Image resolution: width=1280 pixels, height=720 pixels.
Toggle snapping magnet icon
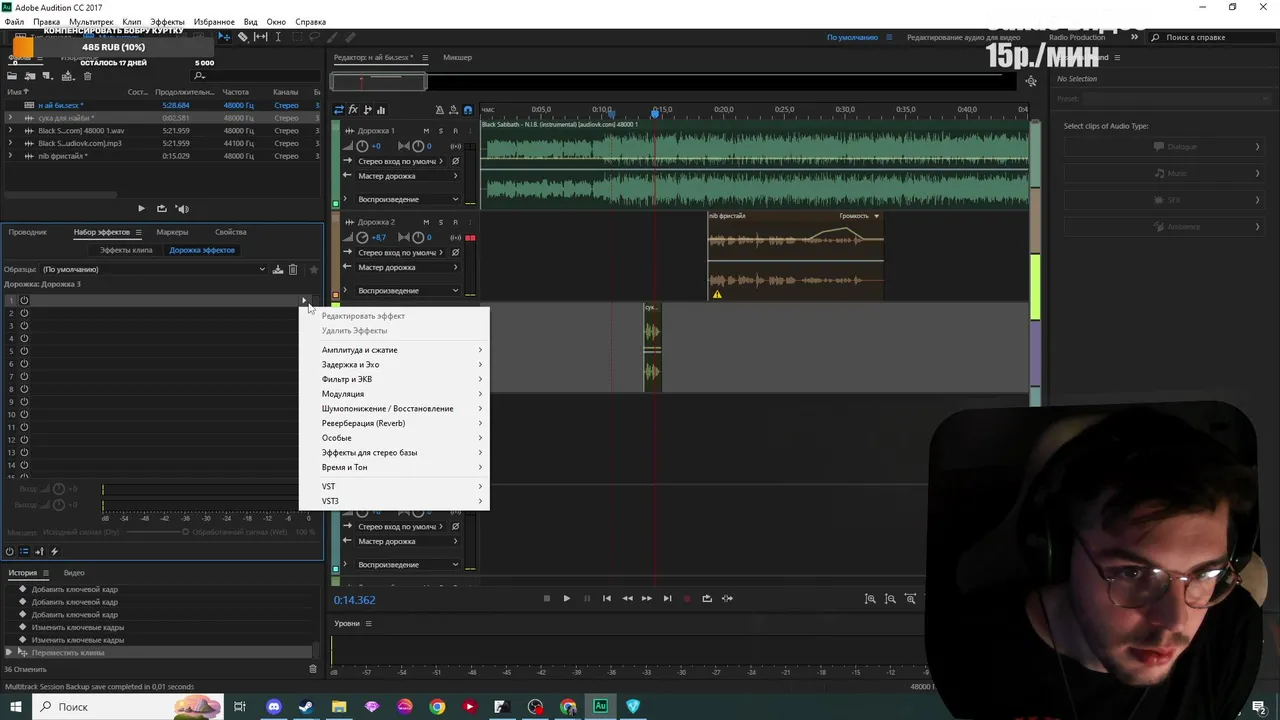tap(468, 110)
